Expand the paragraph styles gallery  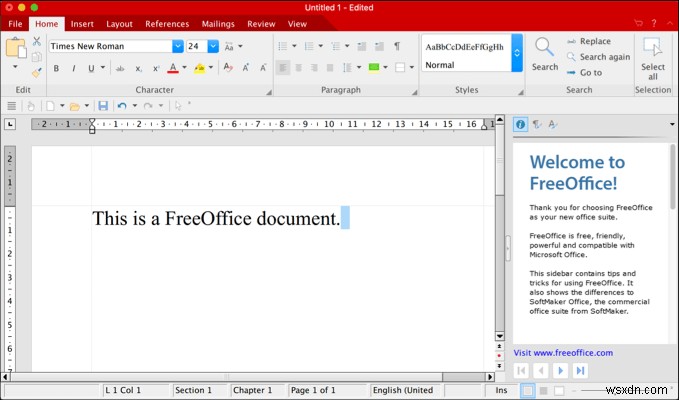[517, 53]
